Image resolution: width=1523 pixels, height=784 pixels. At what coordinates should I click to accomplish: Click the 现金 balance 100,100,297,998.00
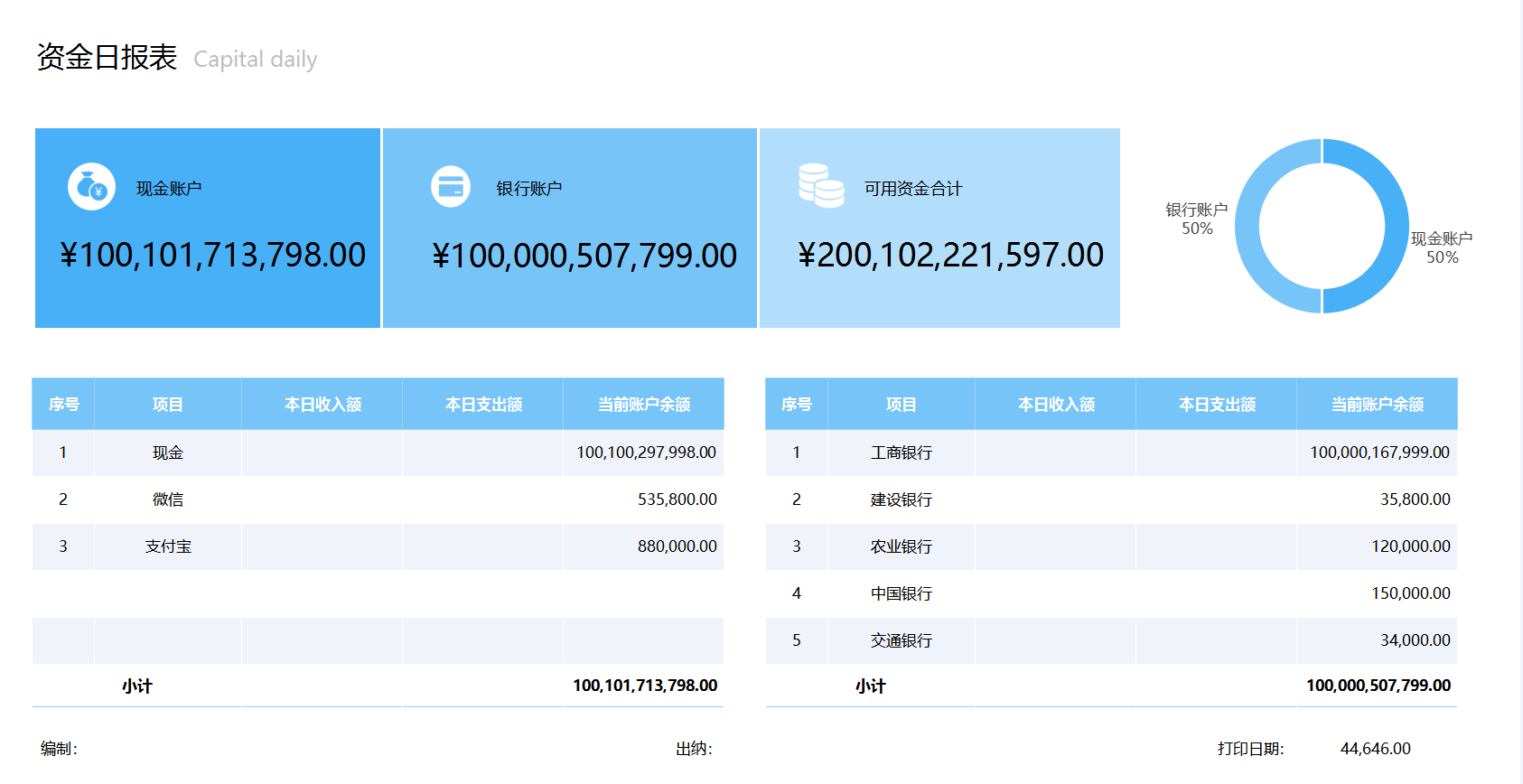646,453
